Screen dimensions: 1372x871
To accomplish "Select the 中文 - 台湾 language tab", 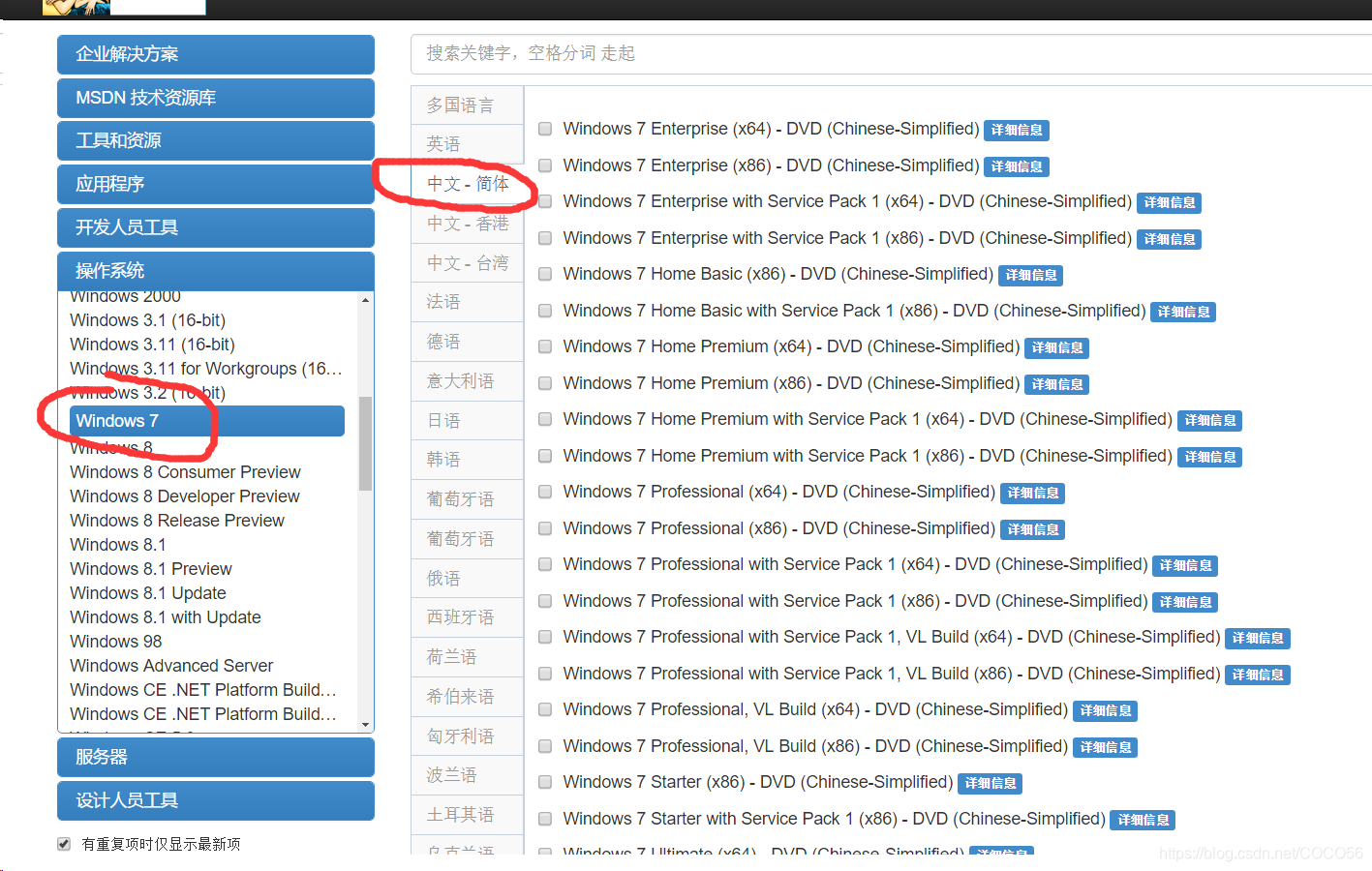I will (468, 263).
